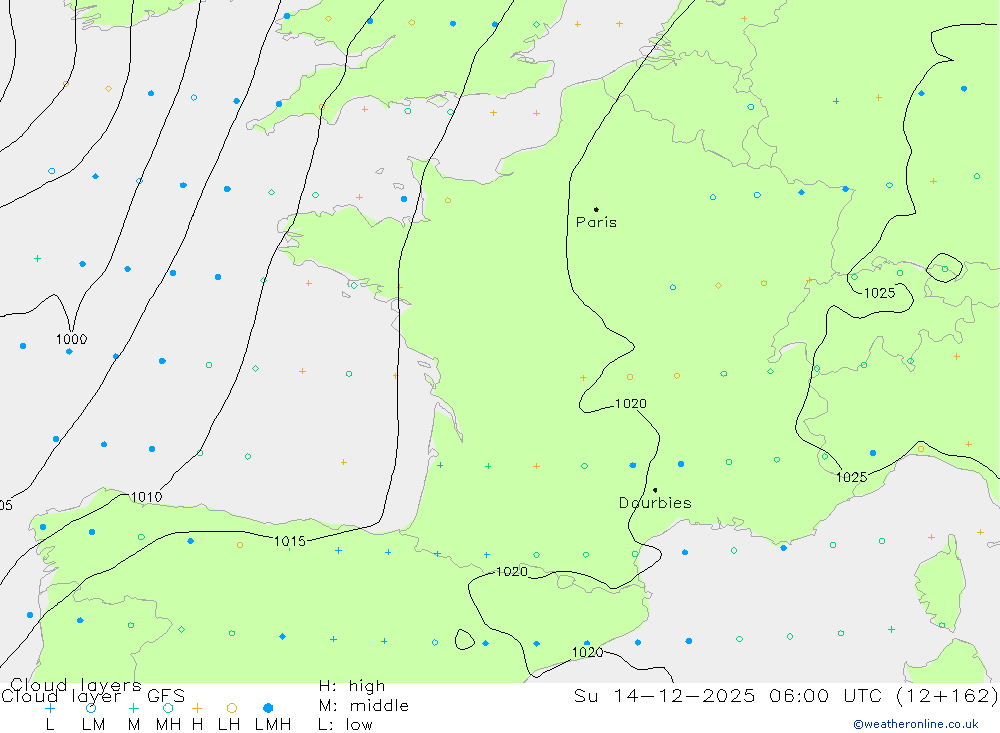
Task: Click the Dourbies city dot marker
Action: 655,490
